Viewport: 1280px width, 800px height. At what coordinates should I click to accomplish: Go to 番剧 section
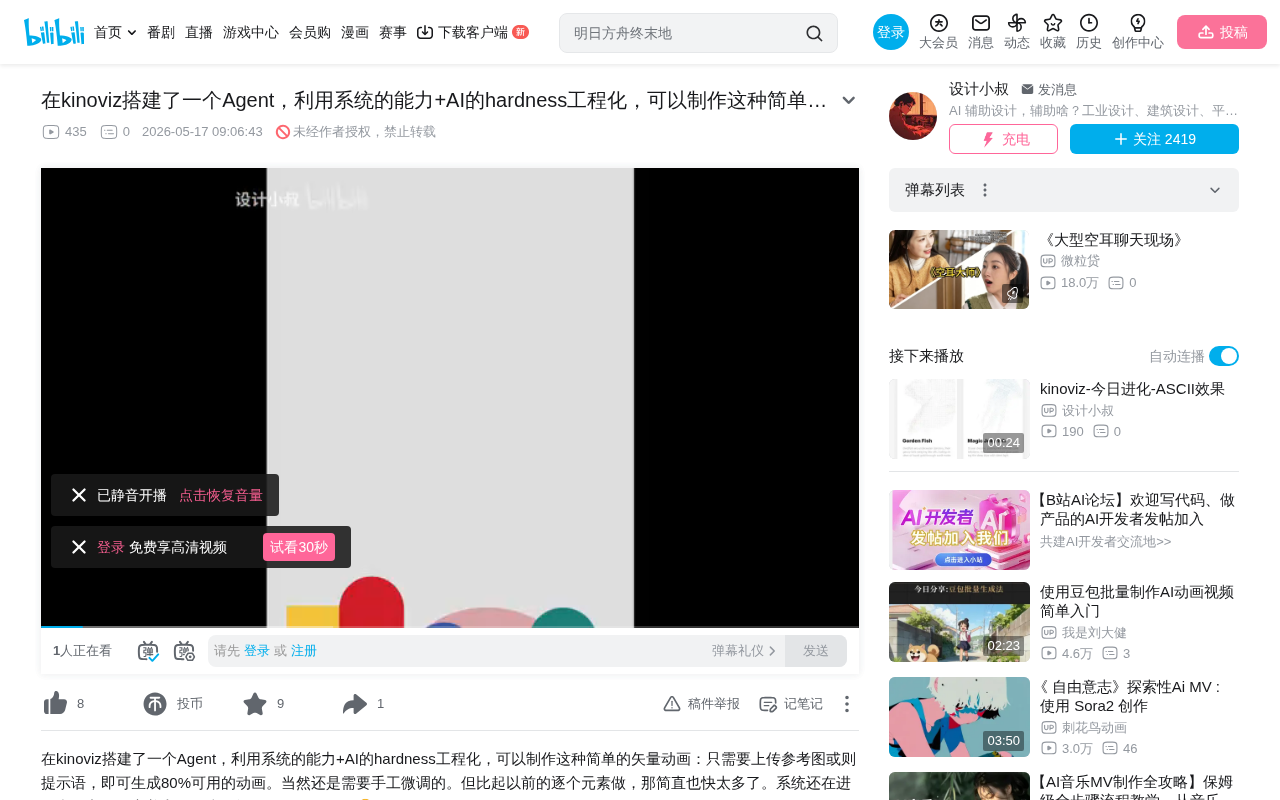161,32
